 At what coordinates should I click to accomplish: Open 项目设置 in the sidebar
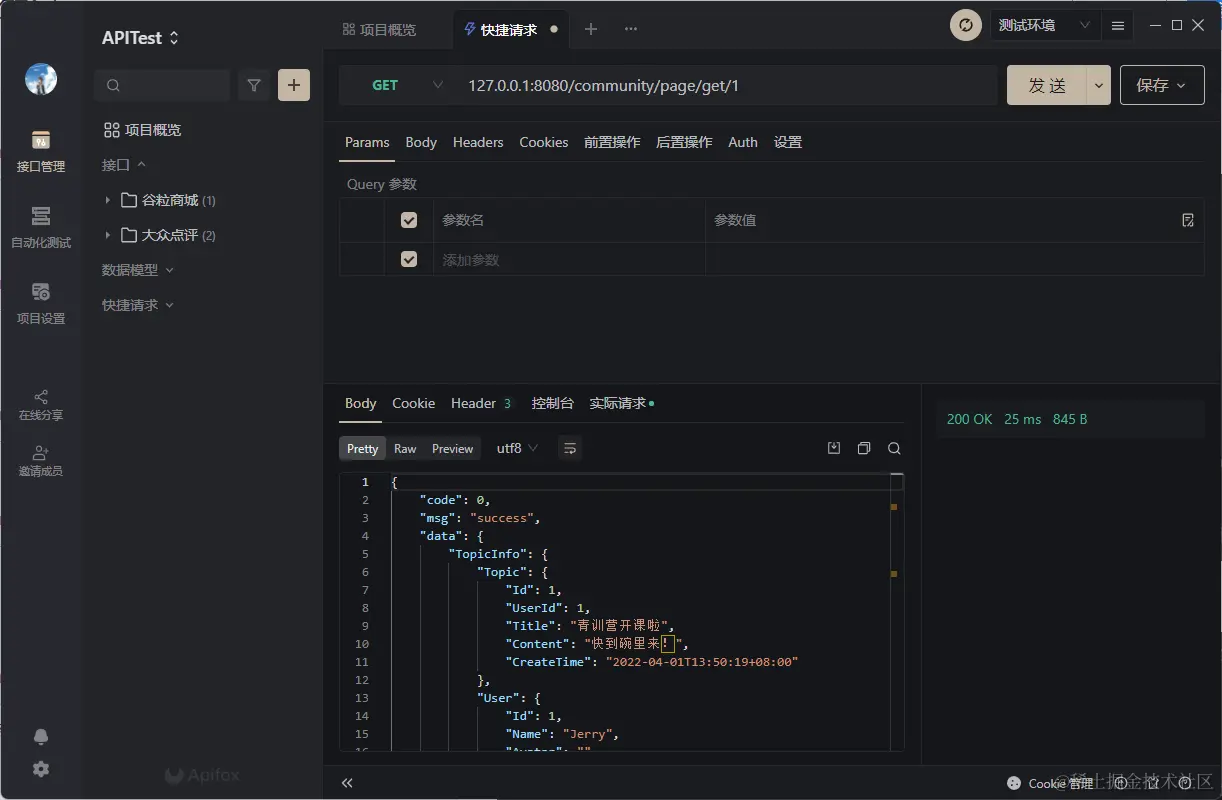tap(40, 302)
